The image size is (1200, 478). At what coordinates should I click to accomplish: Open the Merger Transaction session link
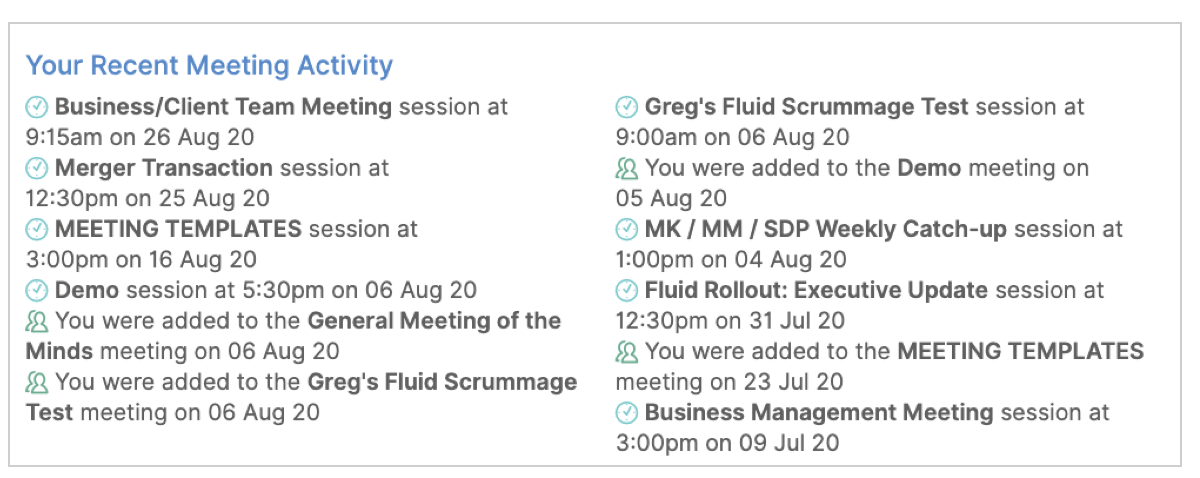click(x=164, y=168)
